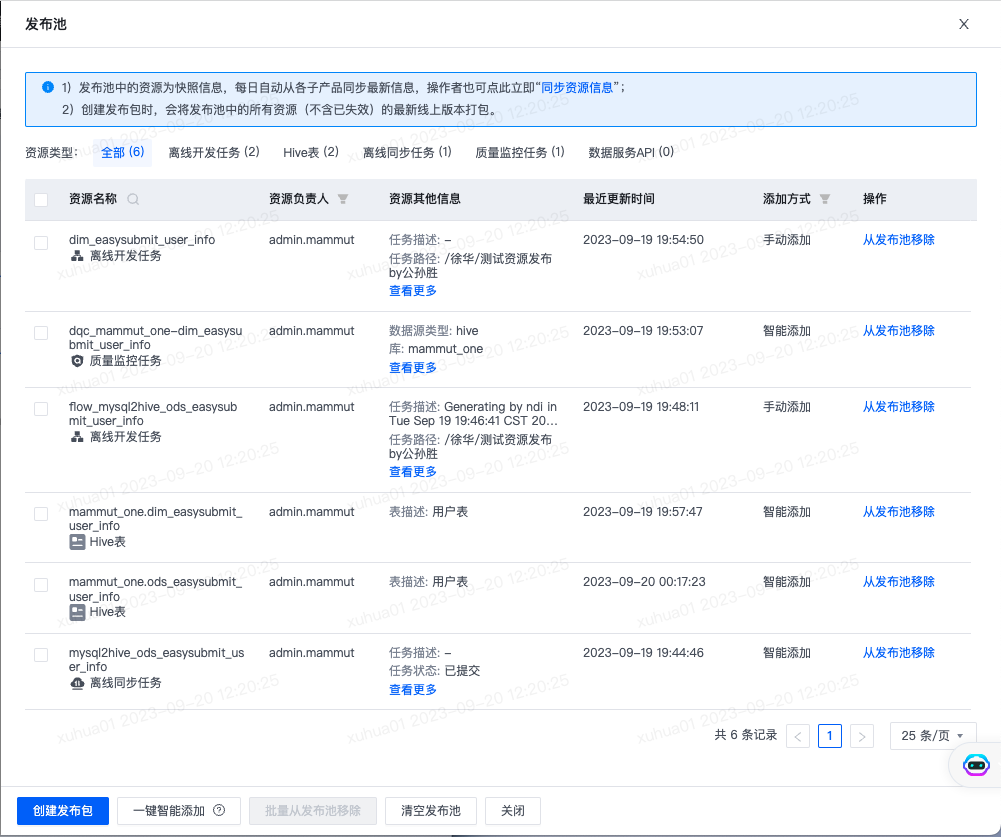Click the 质量监控任务 shield icon in dqc row

[x=77, y=361]
